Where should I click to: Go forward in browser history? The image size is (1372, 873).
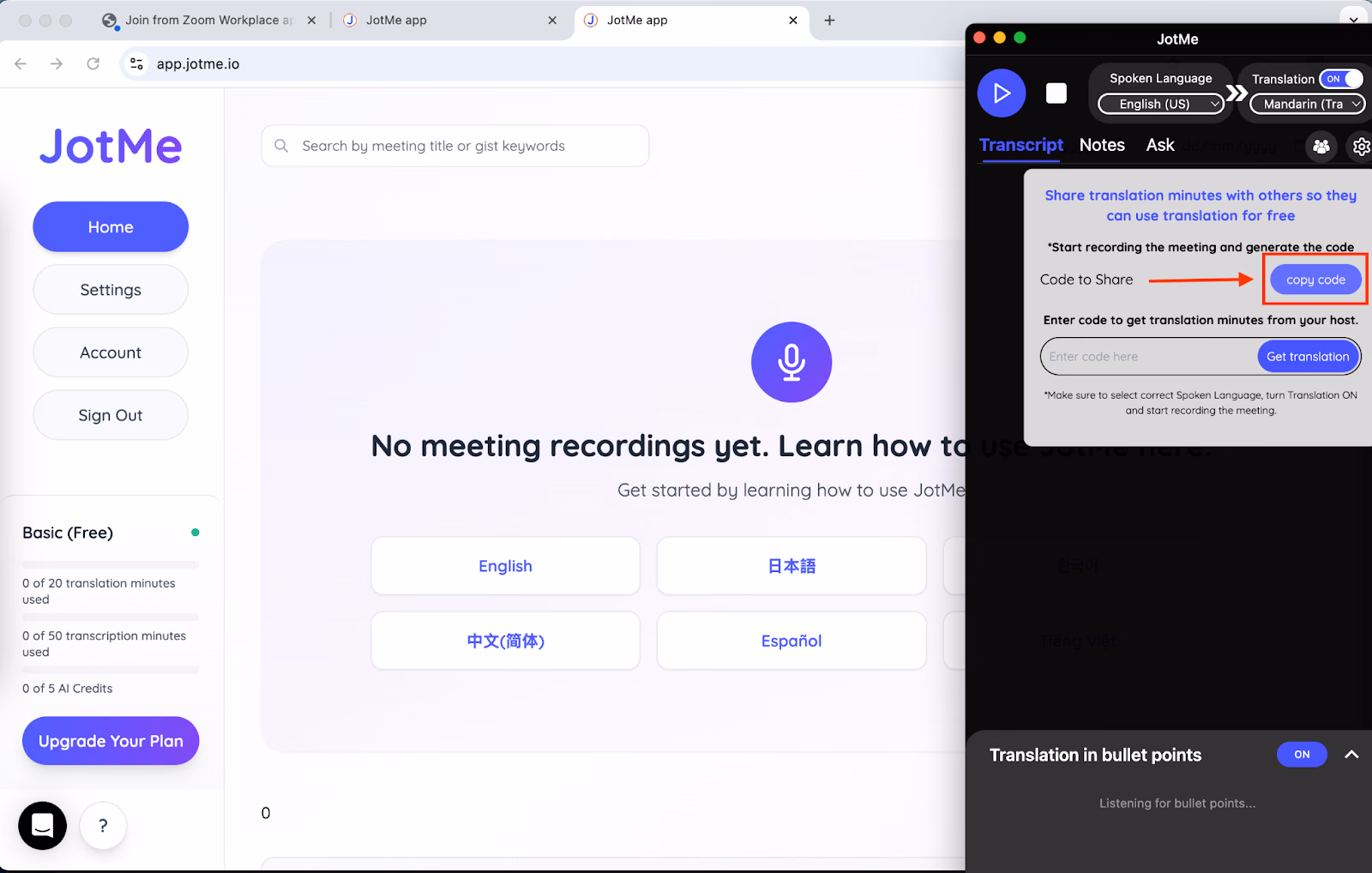point(57,63)
